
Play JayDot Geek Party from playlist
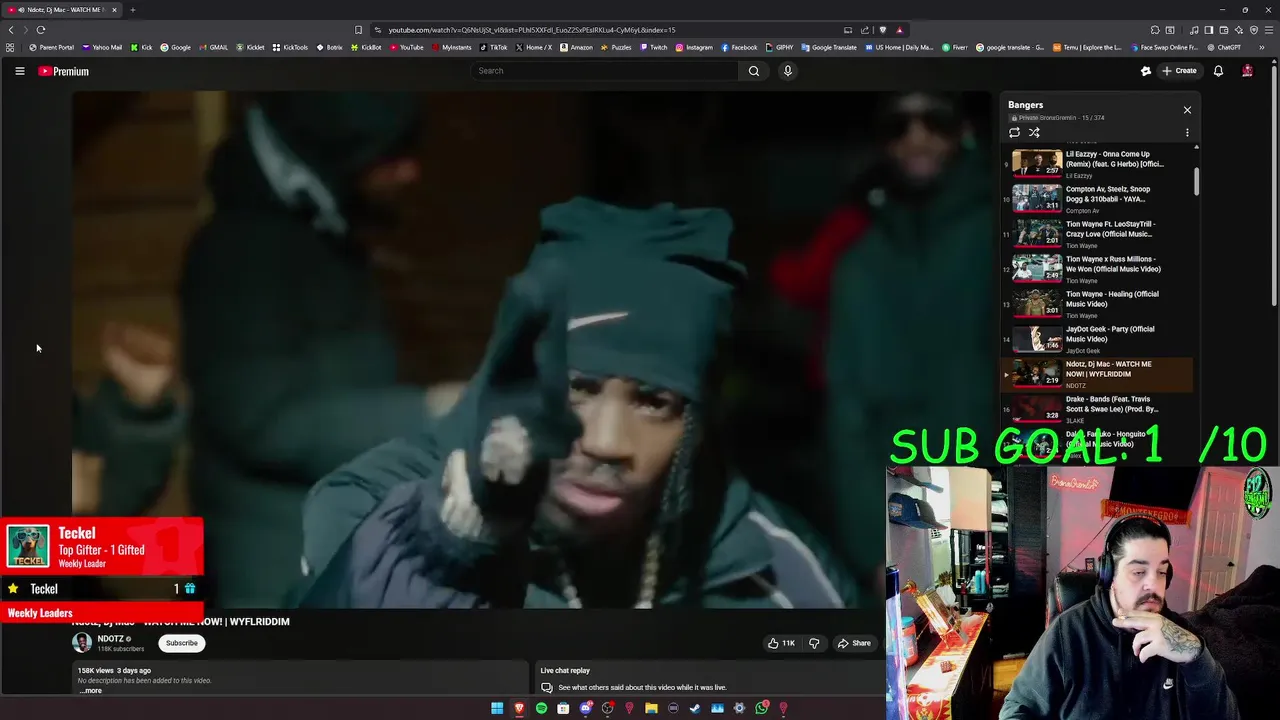pyautogui.click(x=1097, y=338)
